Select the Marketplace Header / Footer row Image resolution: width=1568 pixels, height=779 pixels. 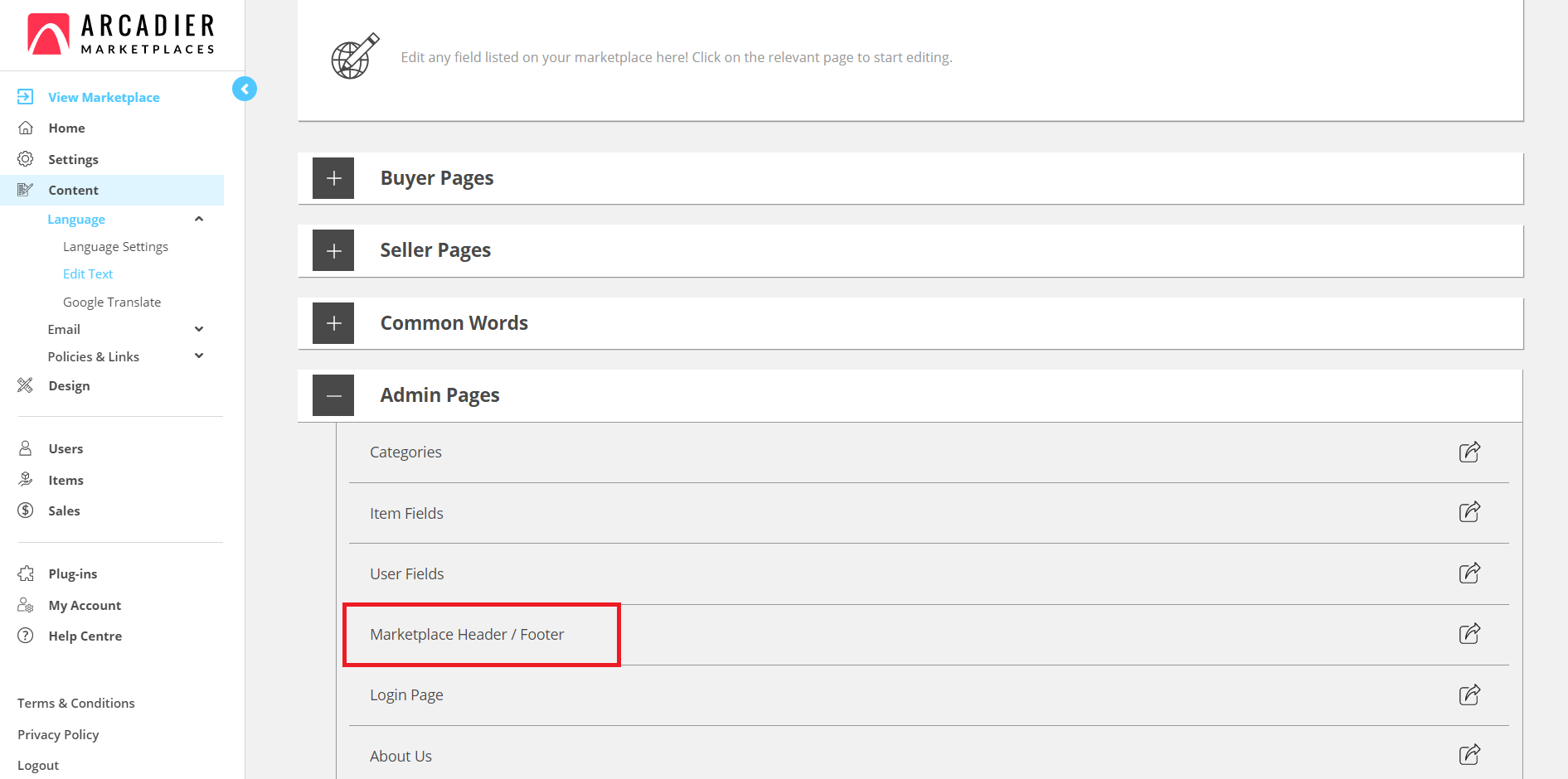pyautogui.click(x=929, y=635)
